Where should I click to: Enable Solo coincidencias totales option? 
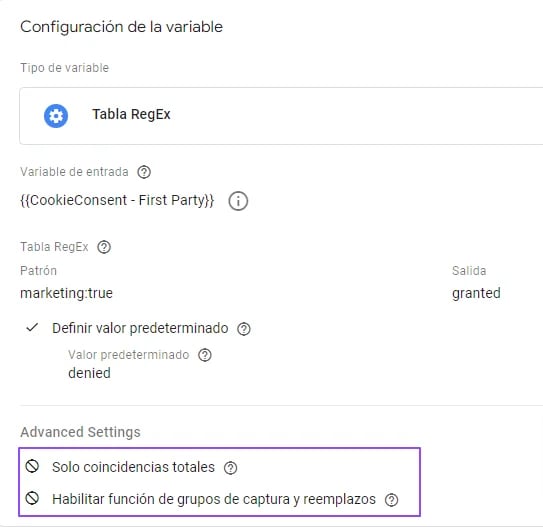[32, 466]
